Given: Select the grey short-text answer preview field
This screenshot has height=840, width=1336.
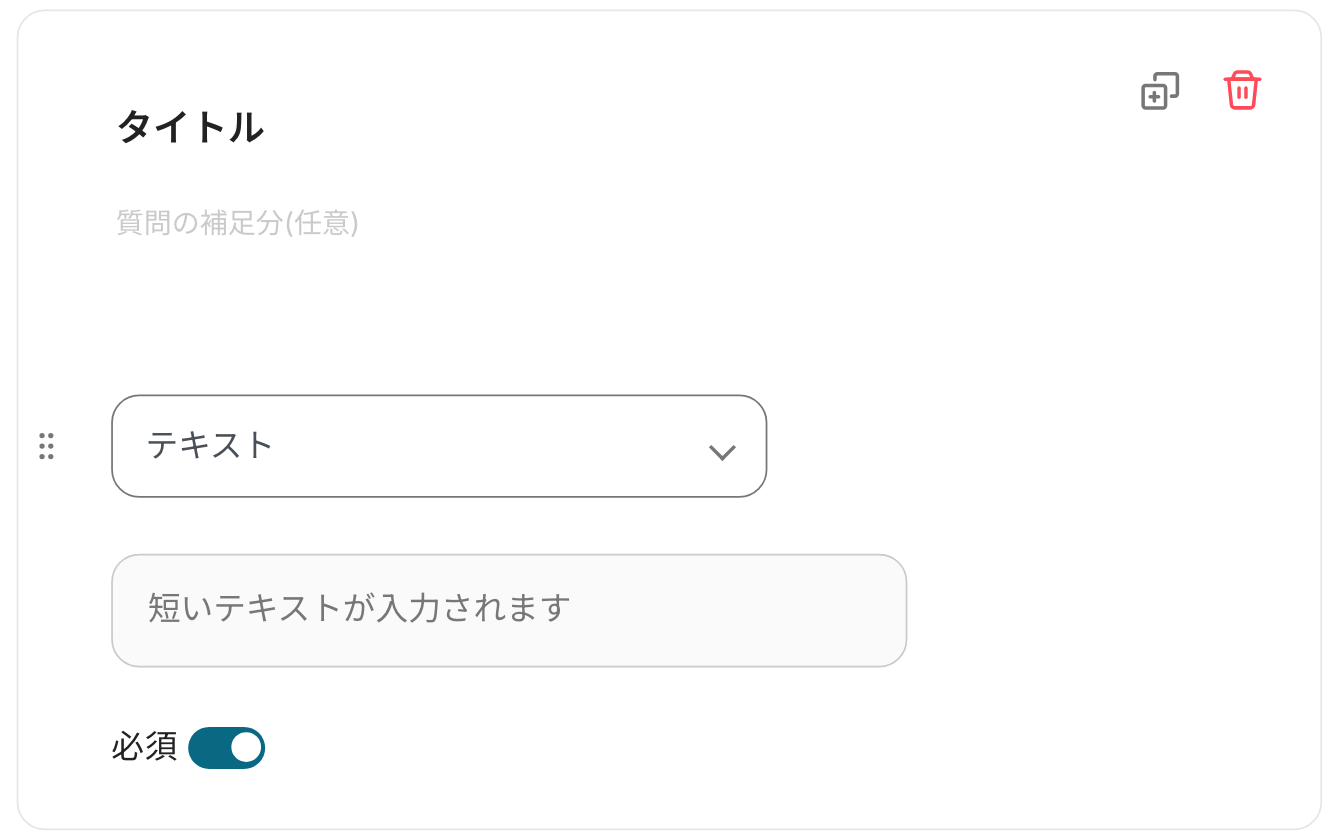Looking at the screenshot, I should (x=508, y=610).
